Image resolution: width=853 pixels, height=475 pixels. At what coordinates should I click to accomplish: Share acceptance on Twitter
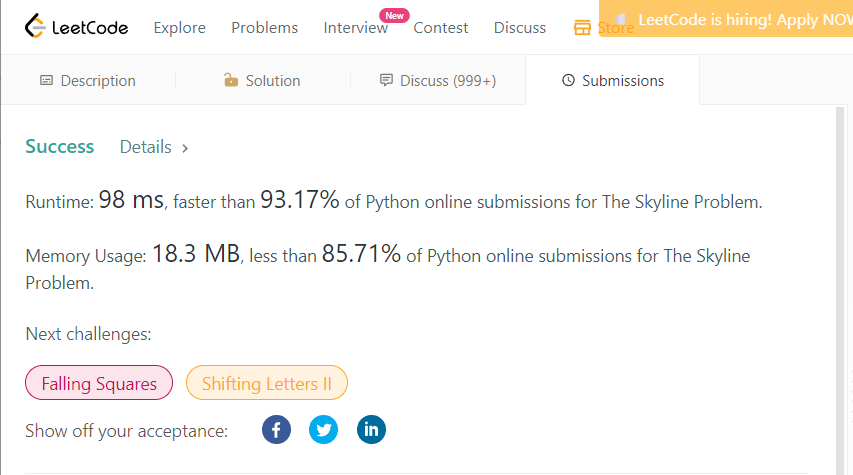324,430
